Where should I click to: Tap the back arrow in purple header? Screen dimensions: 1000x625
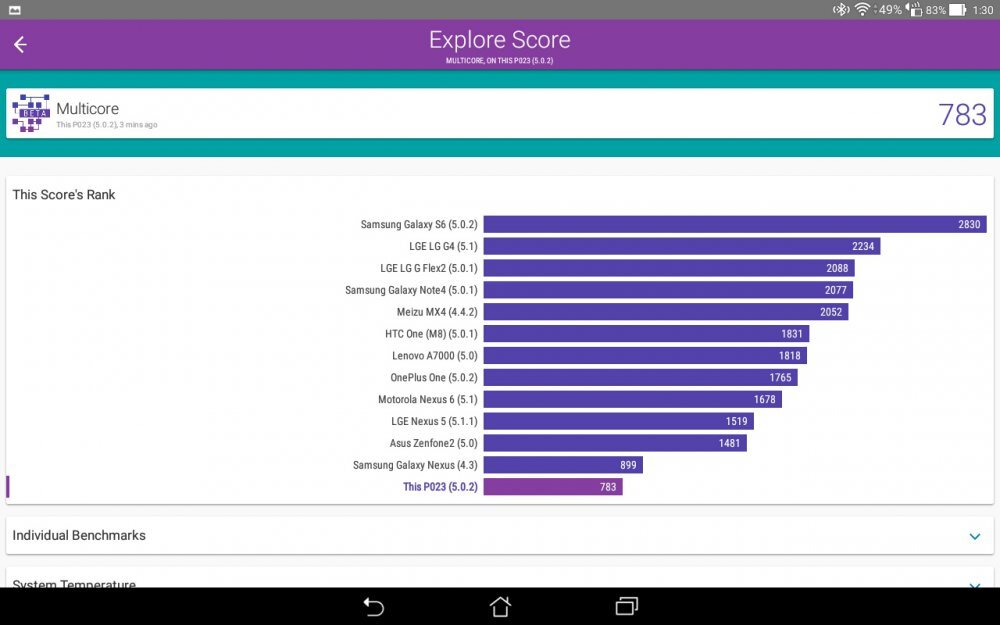(x=20, y=44)
